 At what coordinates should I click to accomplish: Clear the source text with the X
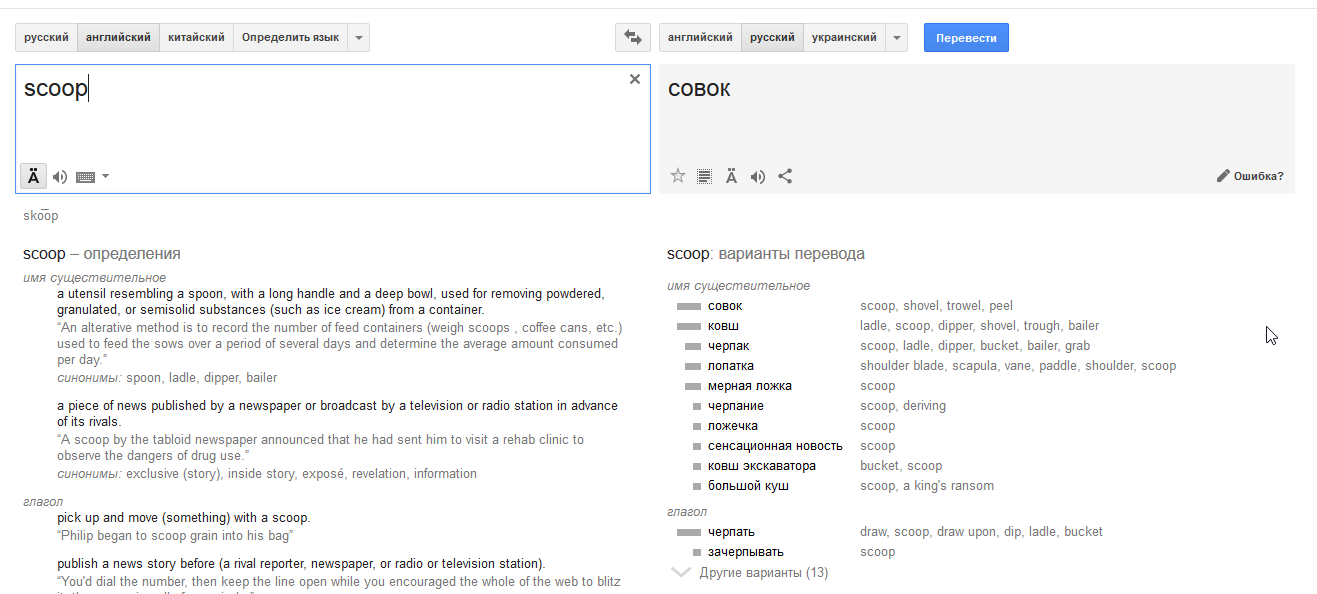pyautogui.click(x=635, y=79)
